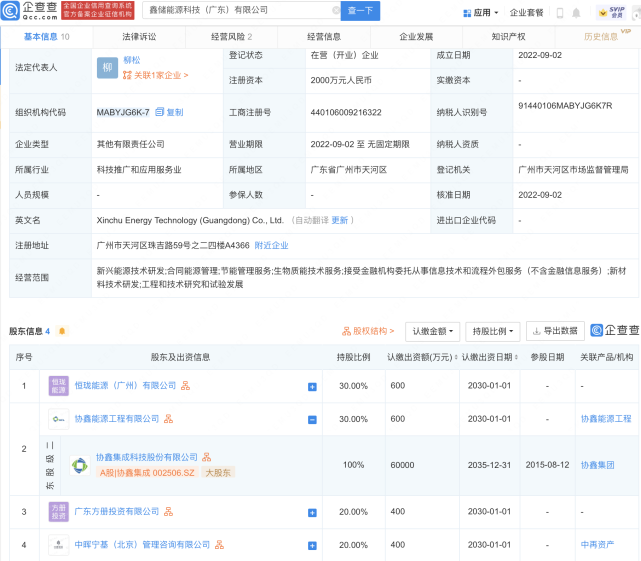Switch to the 知识产权 tab
641x561 pixels.
(508, 36)
